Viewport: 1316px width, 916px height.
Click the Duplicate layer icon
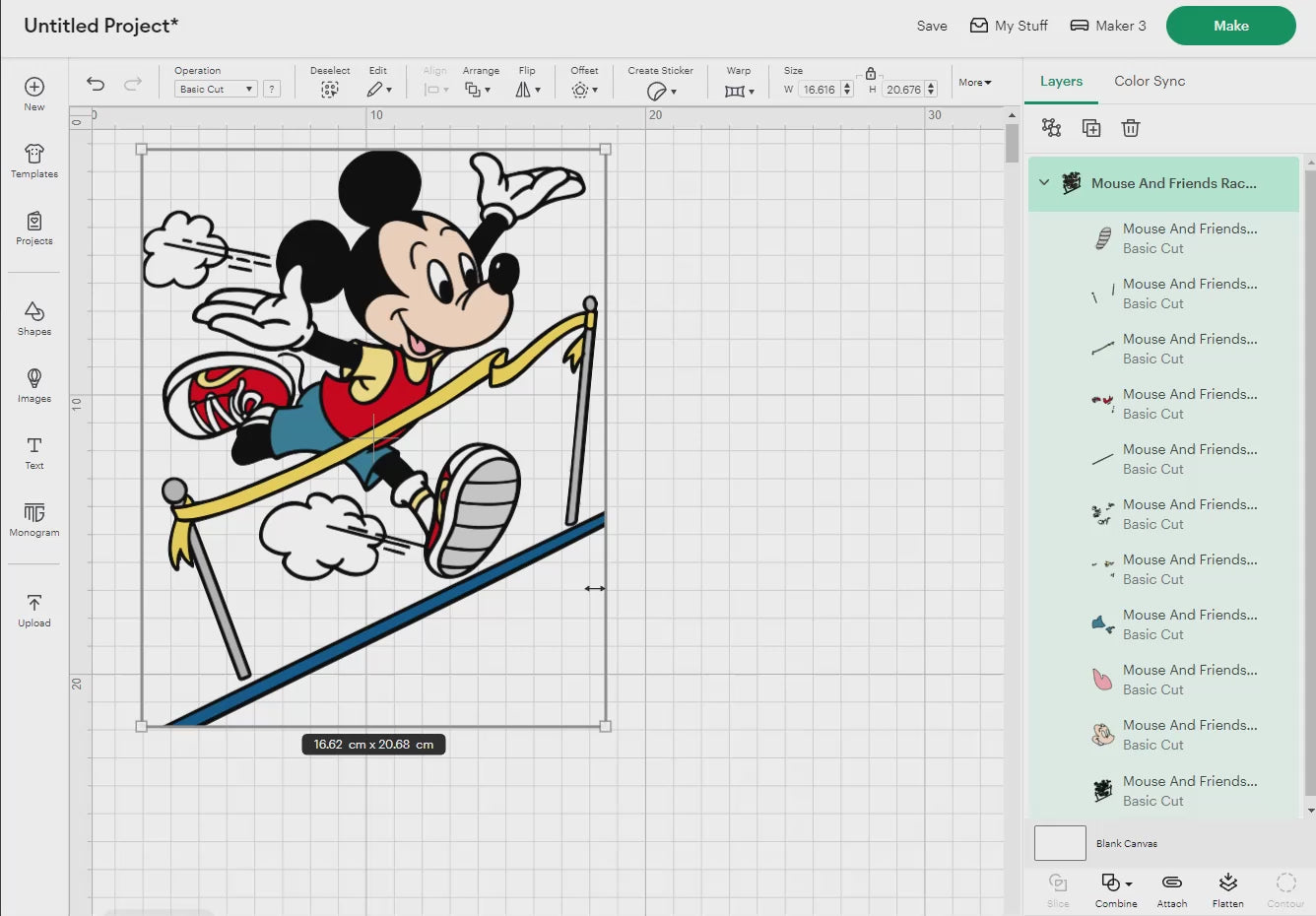tap(1091, 128)
